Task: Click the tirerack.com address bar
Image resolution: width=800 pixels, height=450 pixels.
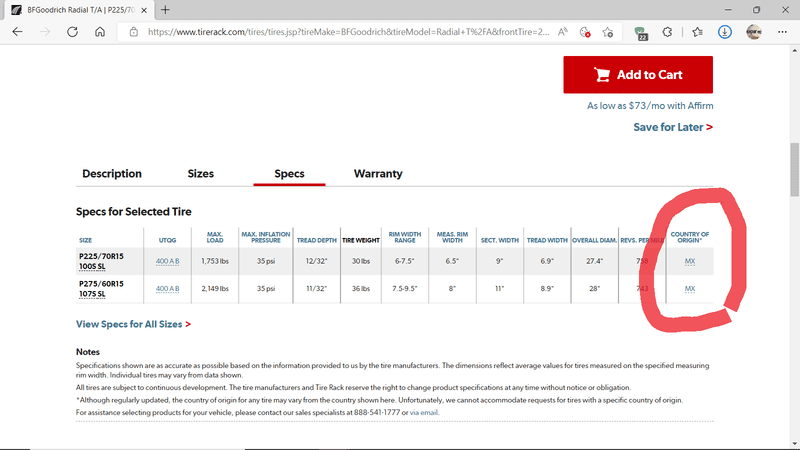Action: tap(347, 32)
